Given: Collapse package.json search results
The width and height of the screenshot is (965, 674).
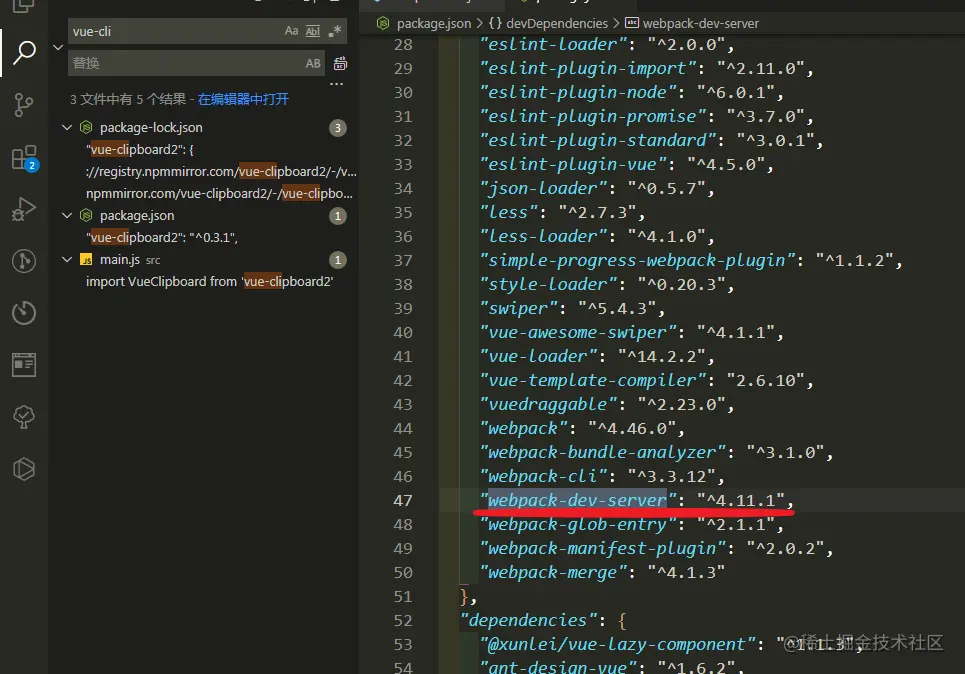Looking at the screenshot, I should coord(67,215).
